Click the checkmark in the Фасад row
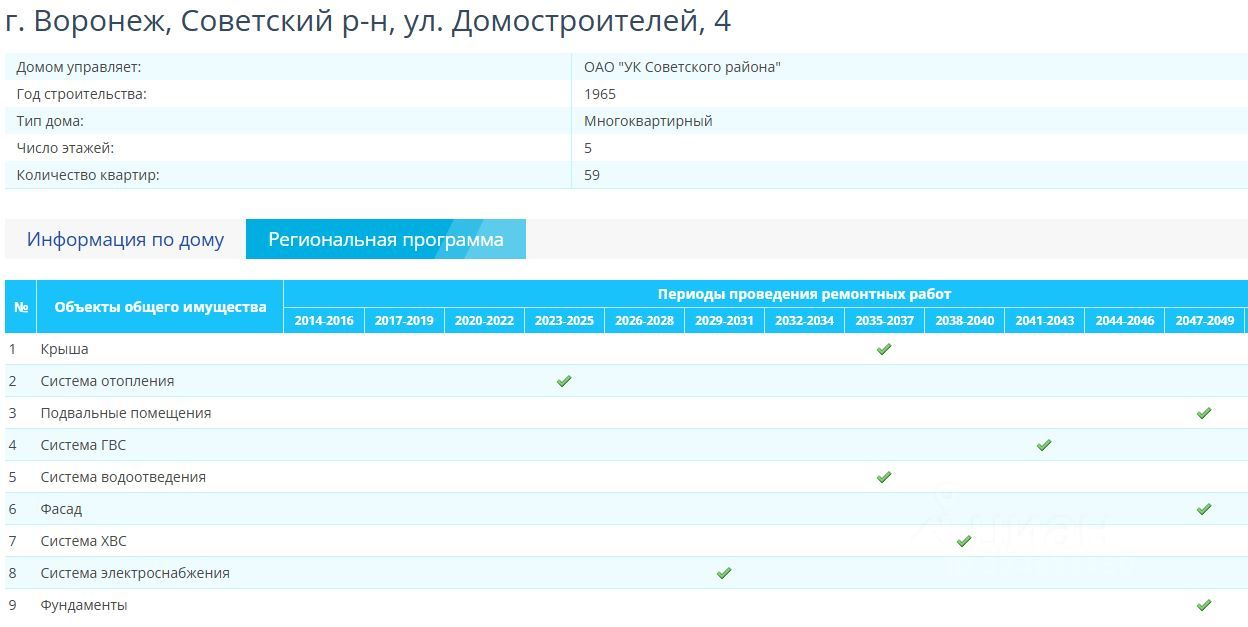Screen dimensions: 1248x627 [1204, 509]
